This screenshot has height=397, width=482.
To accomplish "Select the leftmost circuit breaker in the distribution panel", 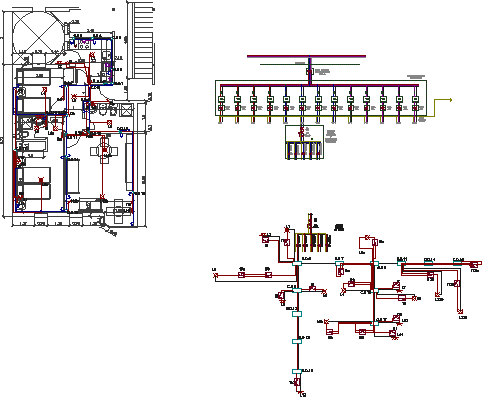I will (x=221, y=99).
